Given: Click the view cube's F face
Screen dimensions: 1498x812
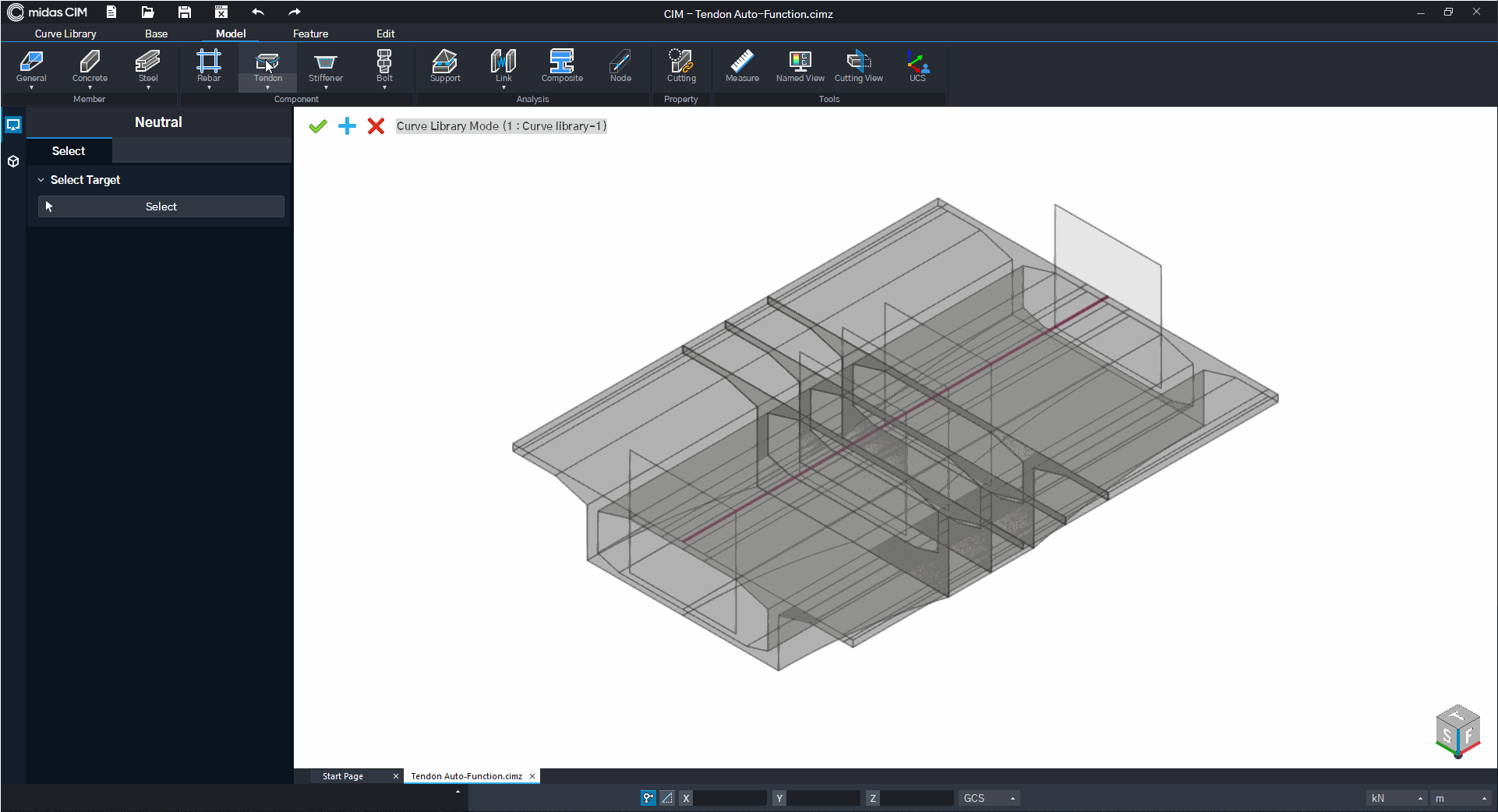Looking at the screenshot, I should click(x=1468, y=736).
